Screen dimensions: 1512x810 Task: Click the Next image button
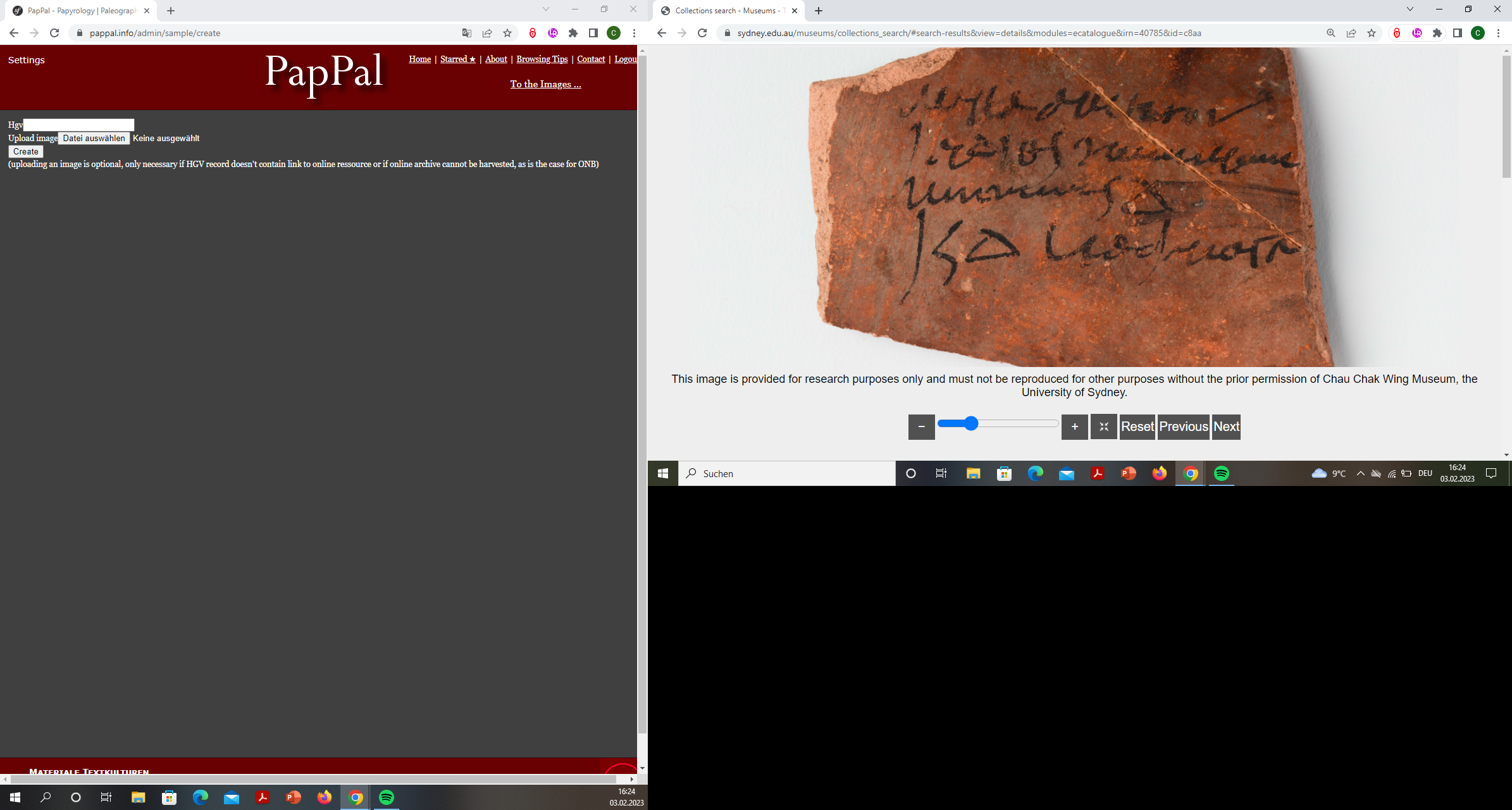(x=1226, y=427)
